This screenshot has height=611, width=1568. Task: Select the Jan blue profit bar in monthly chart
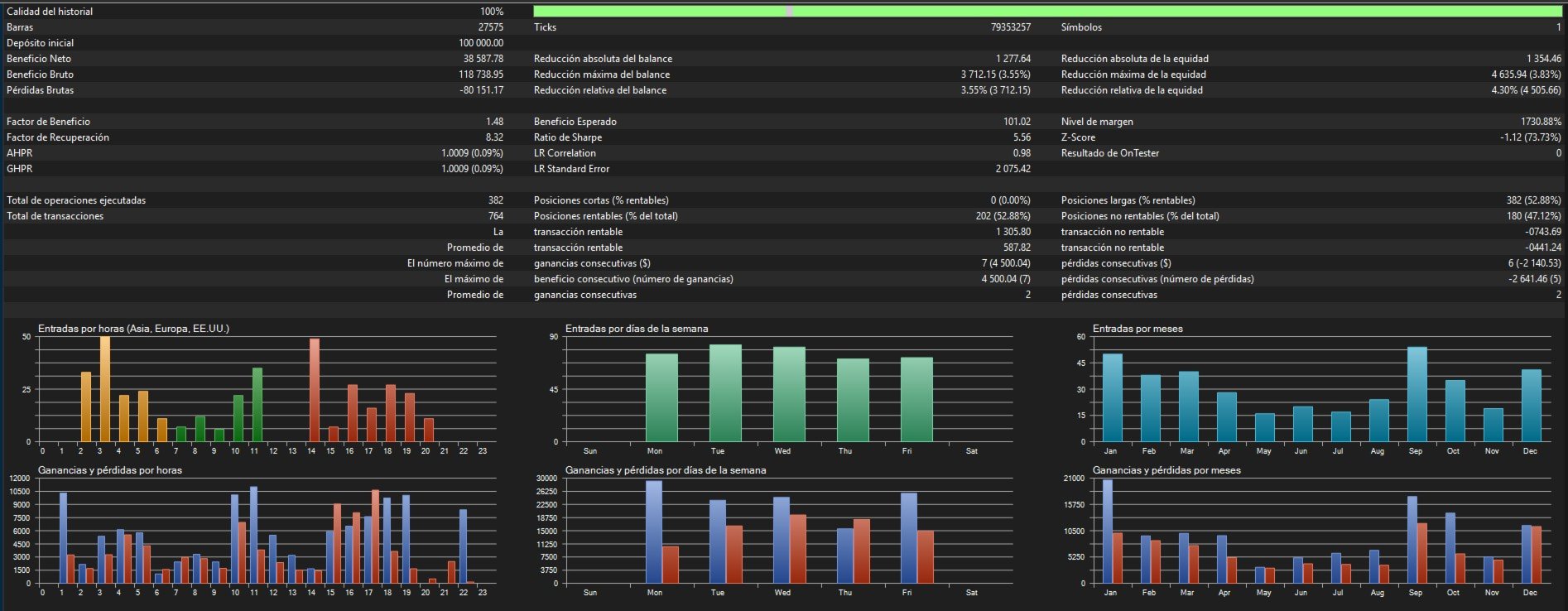tap(1108, 532)
